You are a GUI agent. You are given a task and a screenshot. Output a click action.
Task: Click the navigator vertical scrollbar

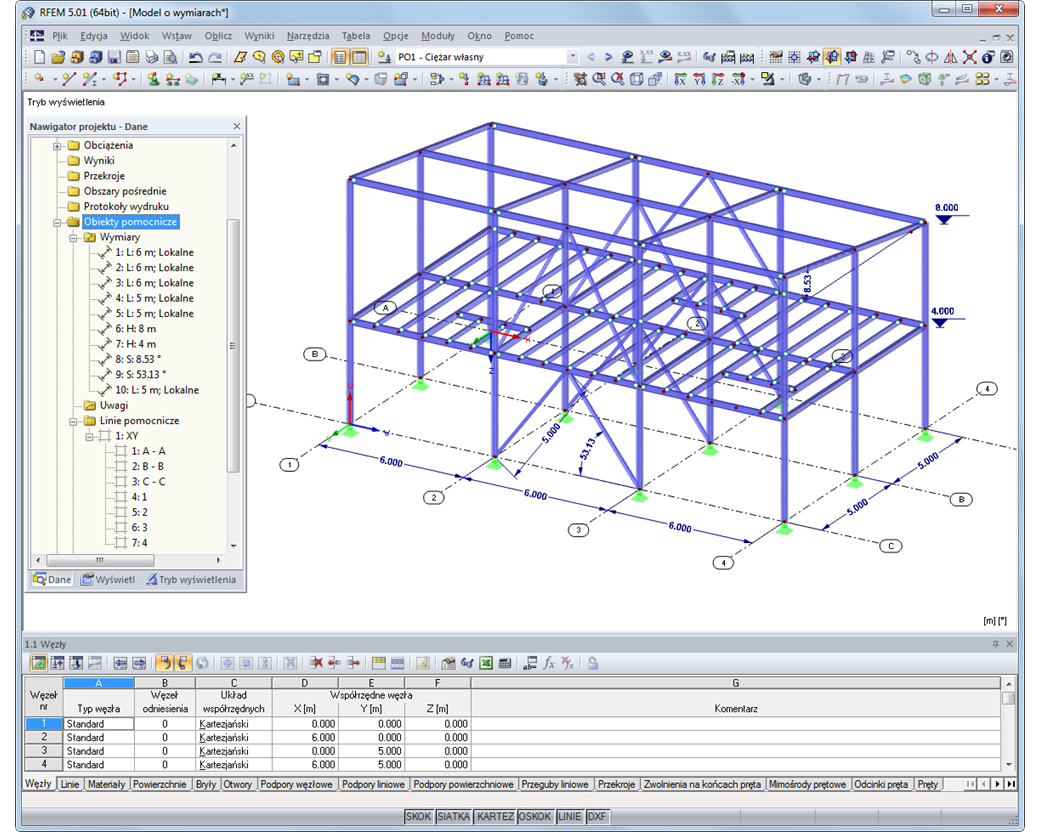[x=233, y=345]
